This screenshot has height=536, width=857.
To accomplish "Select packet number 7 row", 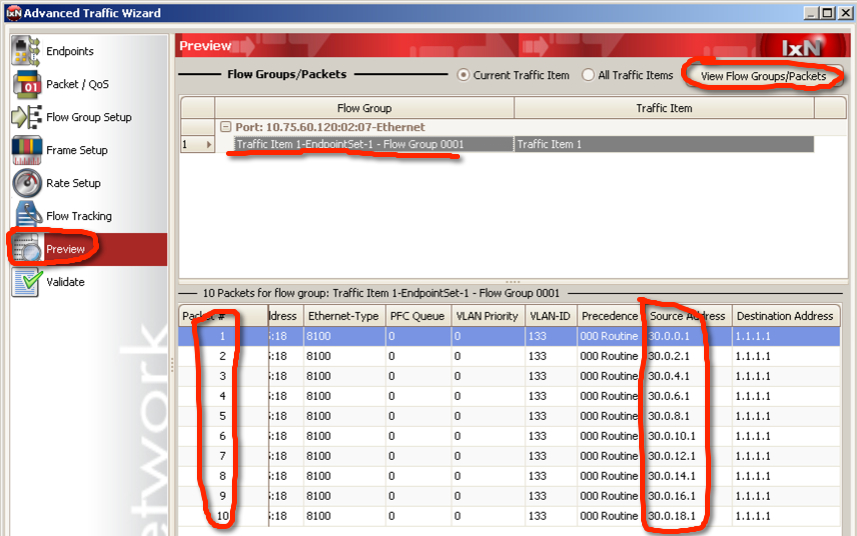I will (x=509, y=456).
